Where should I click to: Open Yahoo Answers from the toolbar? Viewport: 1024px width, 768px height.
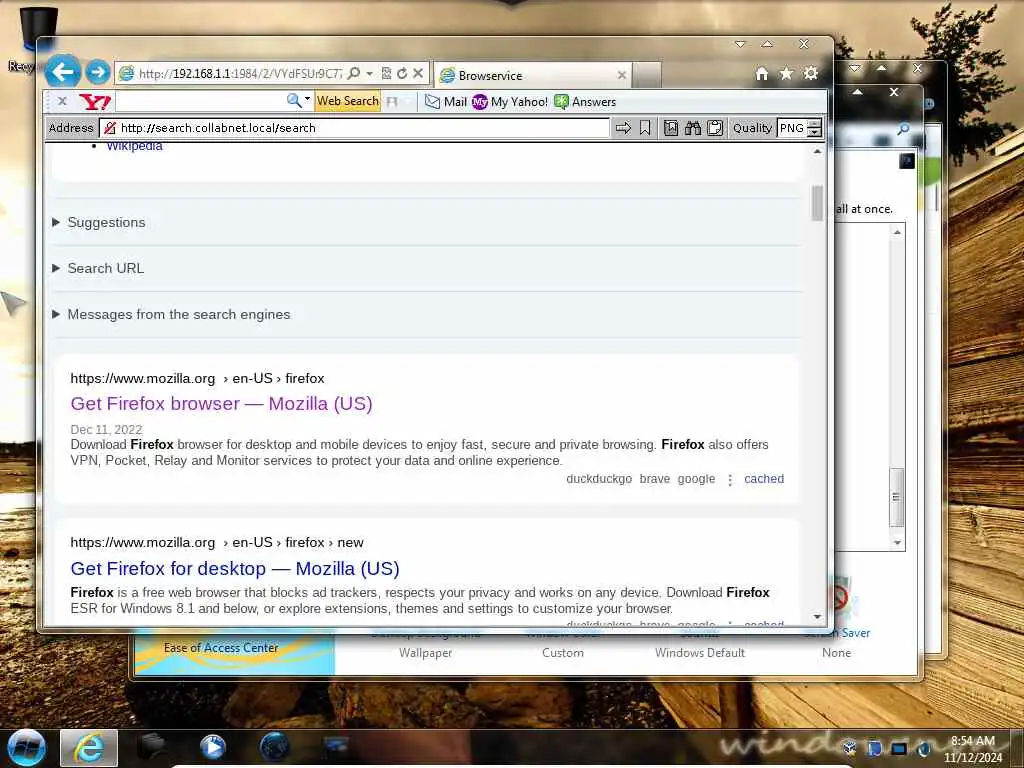[584, 102]
